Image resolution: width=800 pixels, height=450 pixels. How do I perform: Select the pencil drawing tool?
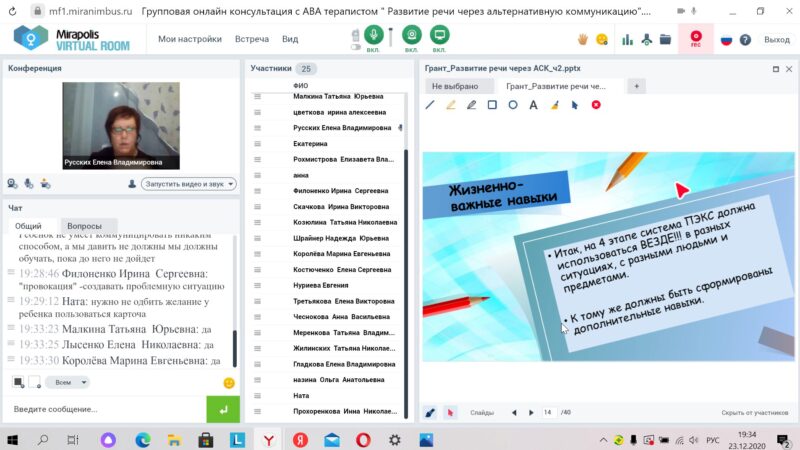[471, 105]
